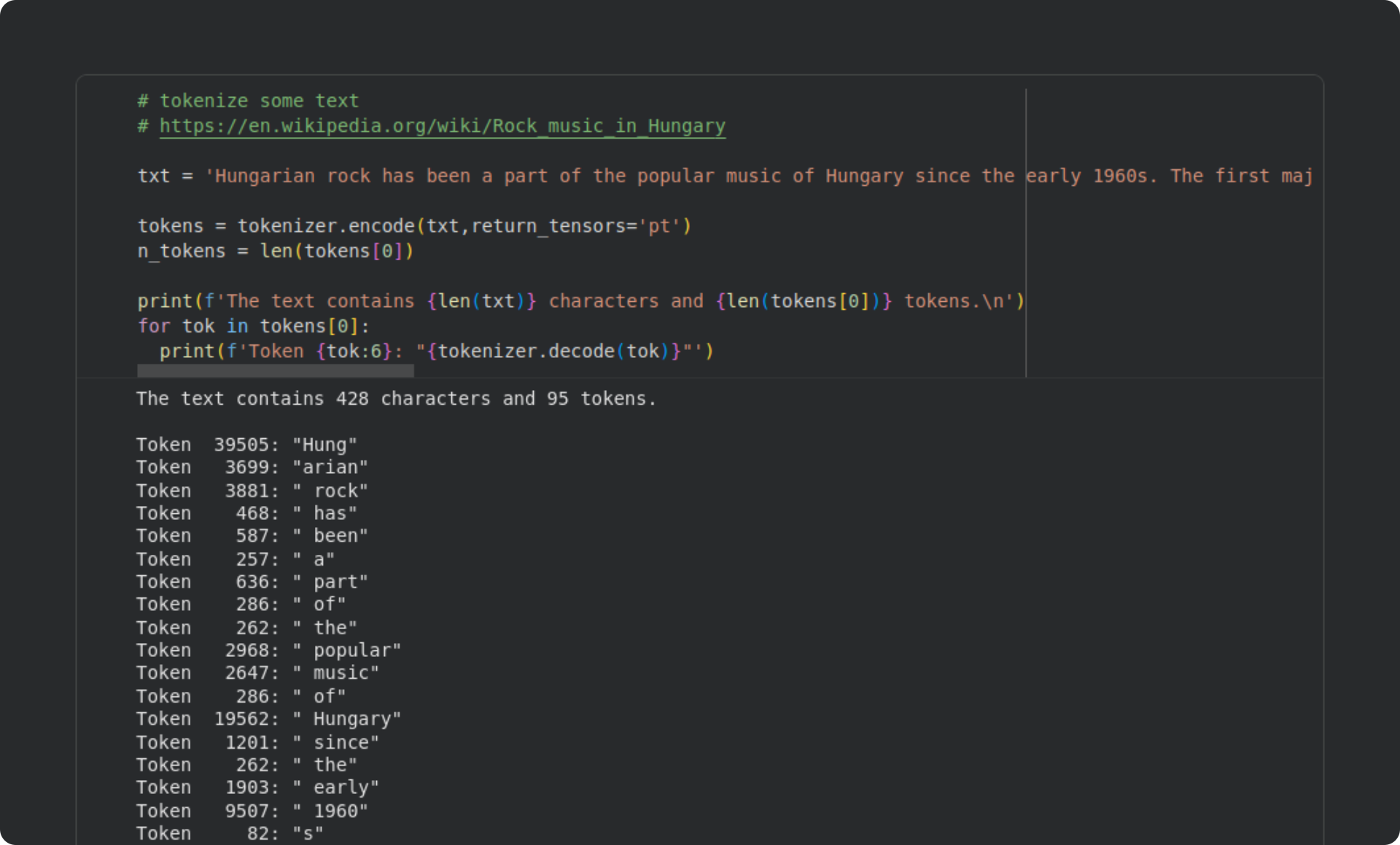Click the Token 39505 "Hung" output row

pos(246,445)
